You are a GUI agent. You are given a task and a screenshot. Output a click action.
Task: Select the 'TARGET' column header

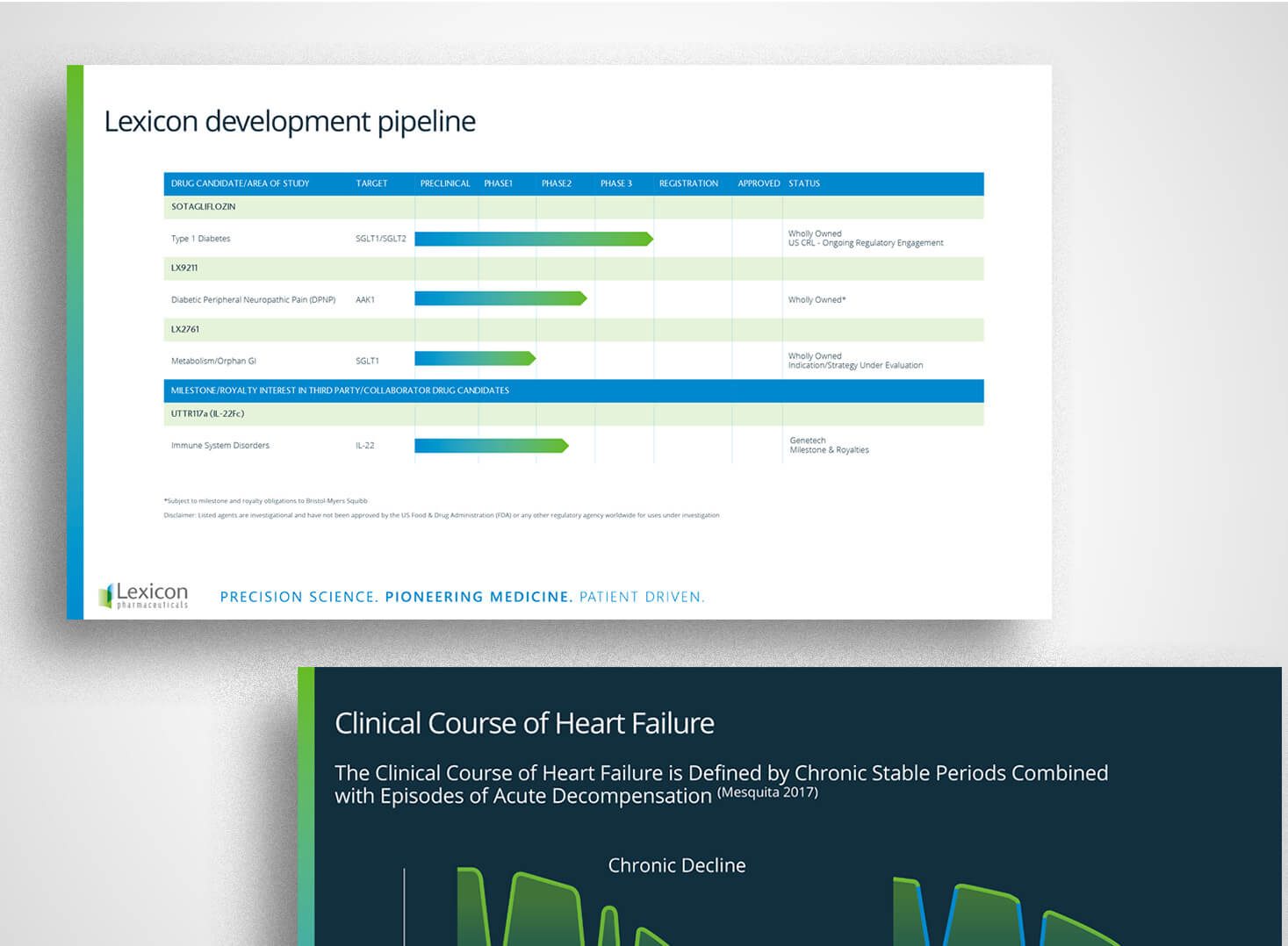(371, 183)
